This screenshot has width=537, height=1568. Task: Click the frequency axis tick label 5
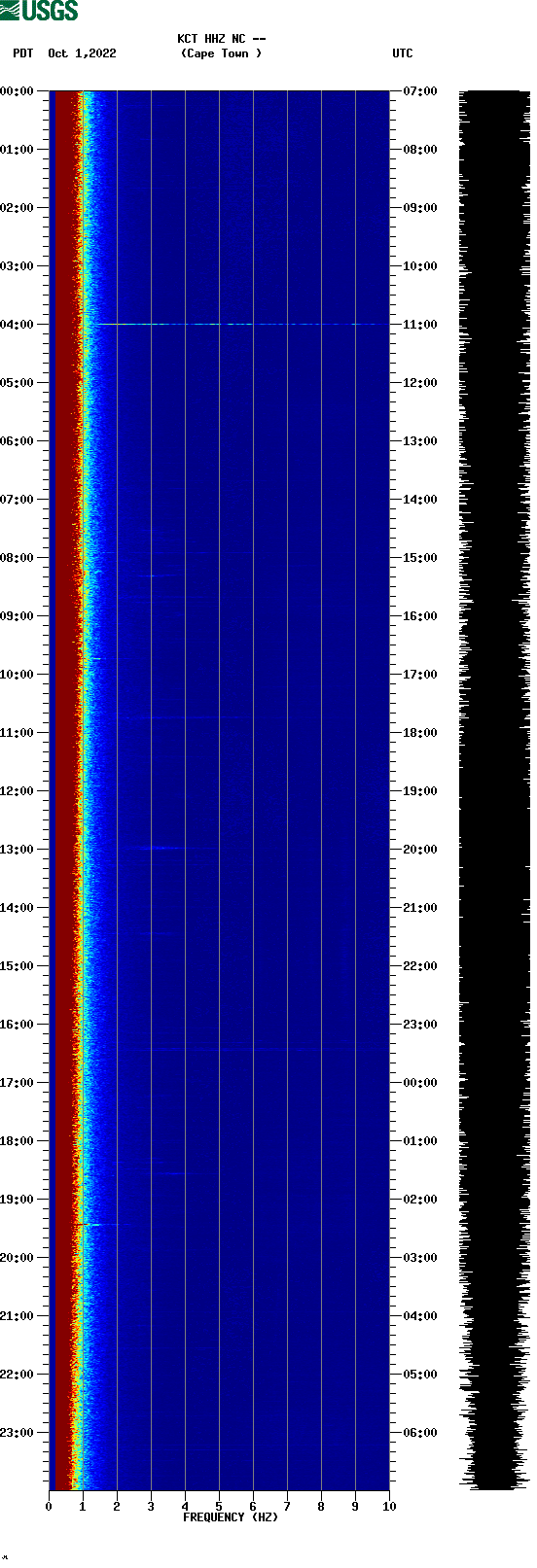(x=219, y=1507)
